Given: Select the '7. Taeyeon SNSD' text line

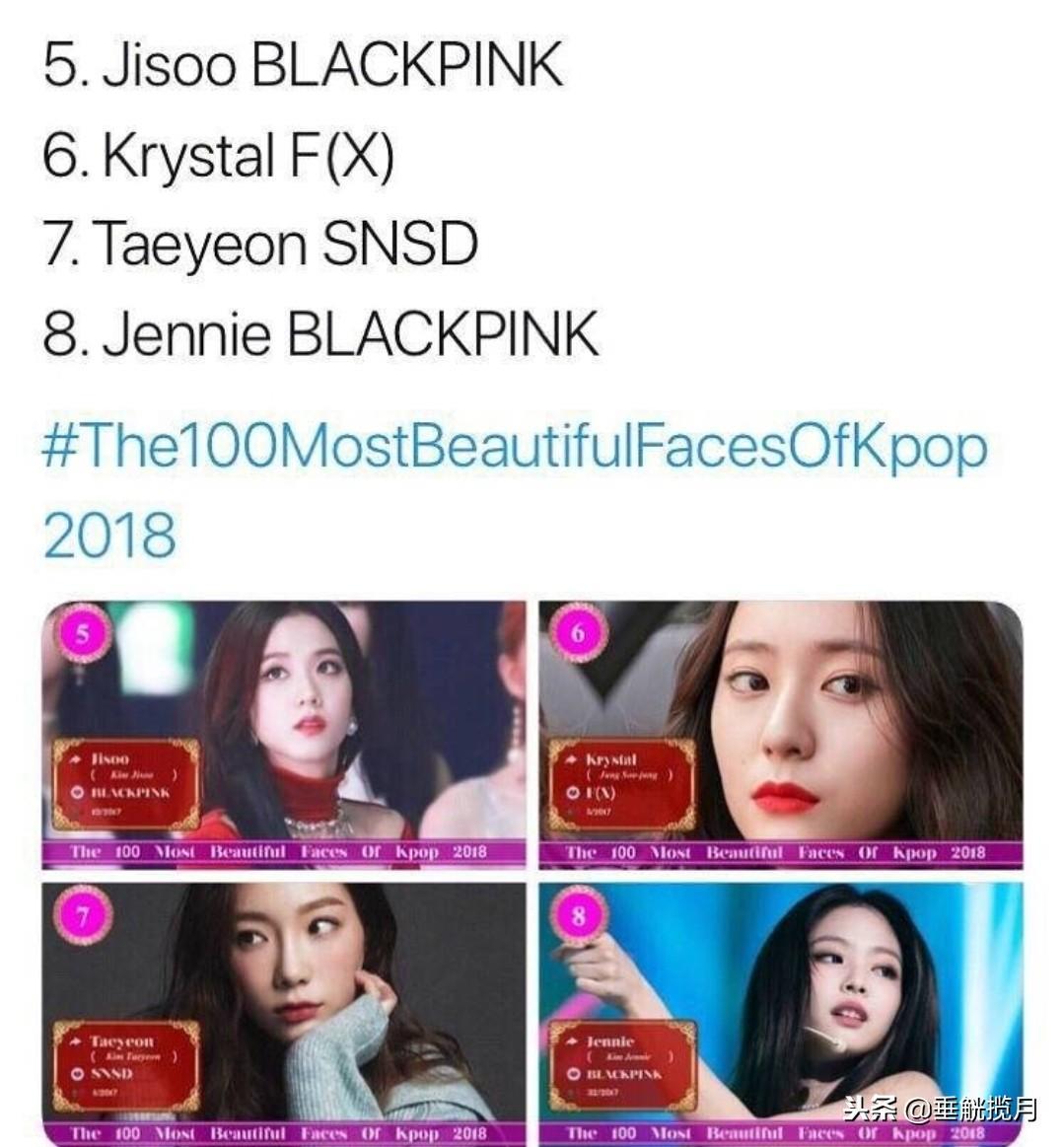Looking at the screenshot, I should pos(260,245).
